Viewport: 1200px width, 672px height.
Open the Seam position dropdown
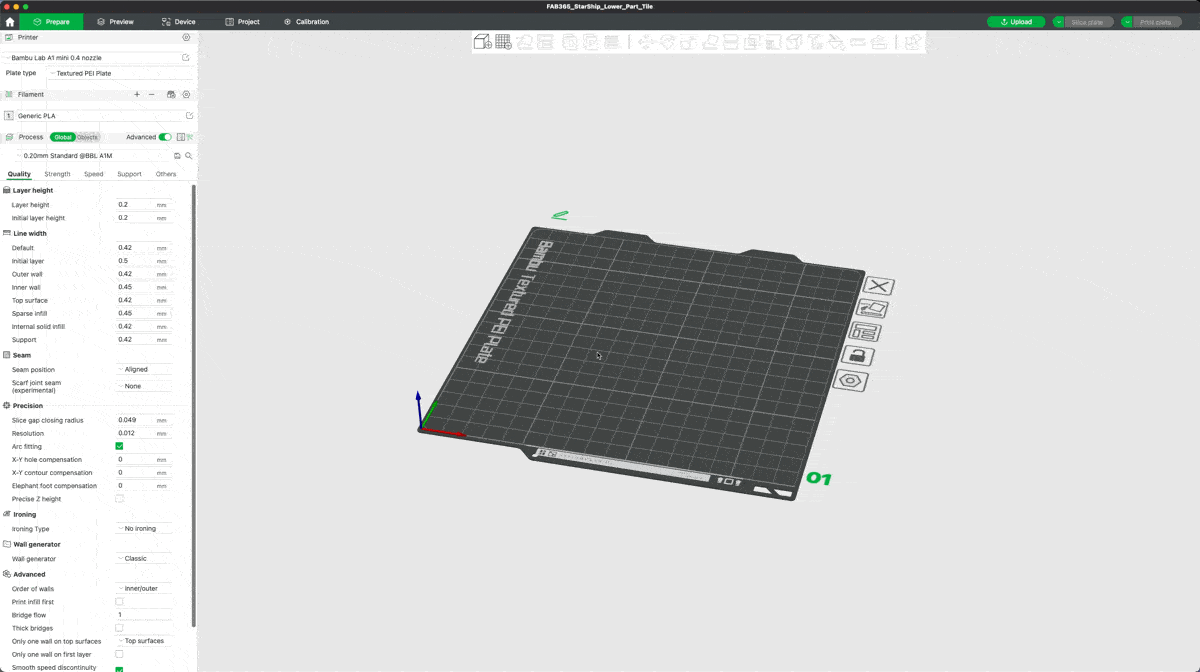point(143,369)
